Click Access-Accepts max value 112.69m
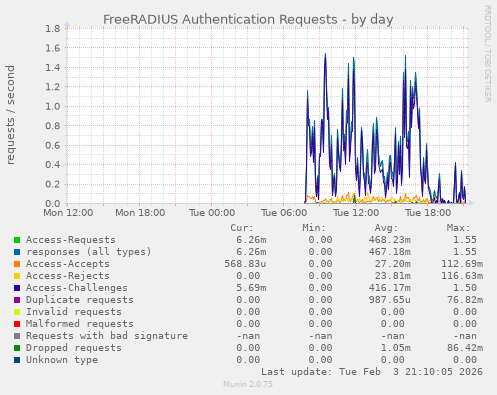497x395 pixels. click(x=462, y=264)
